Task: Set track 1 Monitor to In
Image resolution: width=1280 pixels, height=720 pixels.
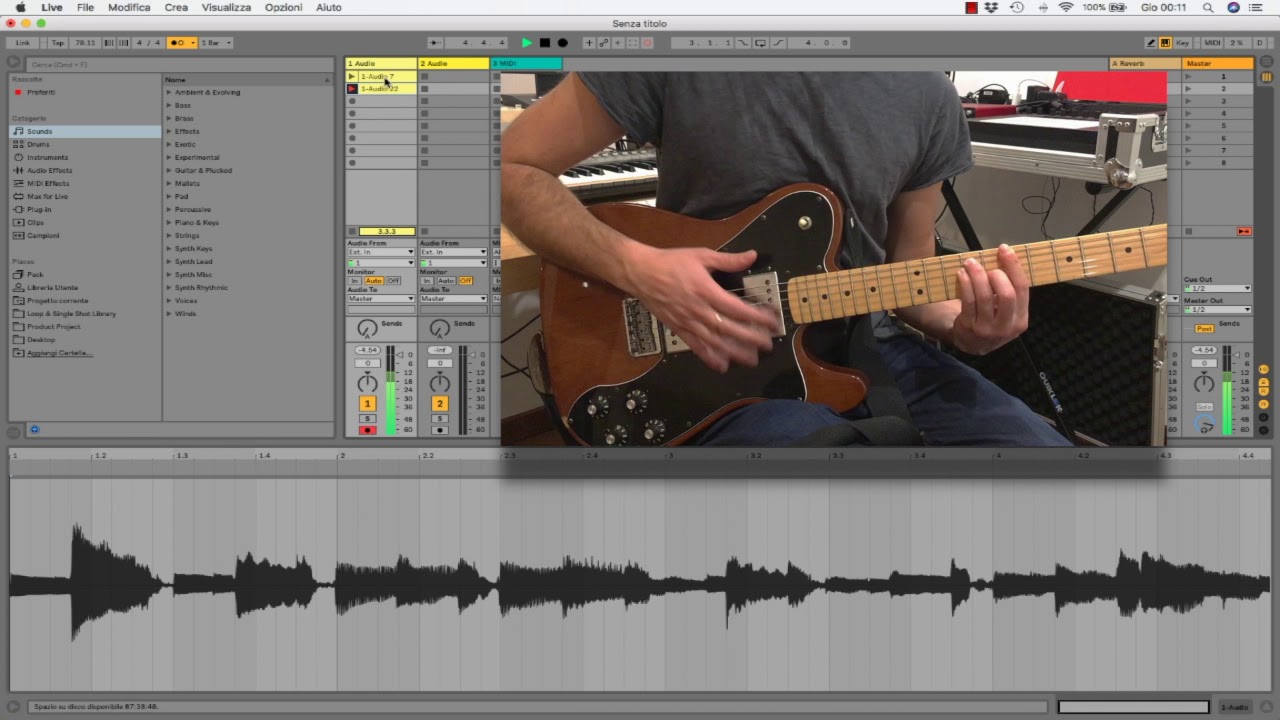Action: (x=354, y=281)
